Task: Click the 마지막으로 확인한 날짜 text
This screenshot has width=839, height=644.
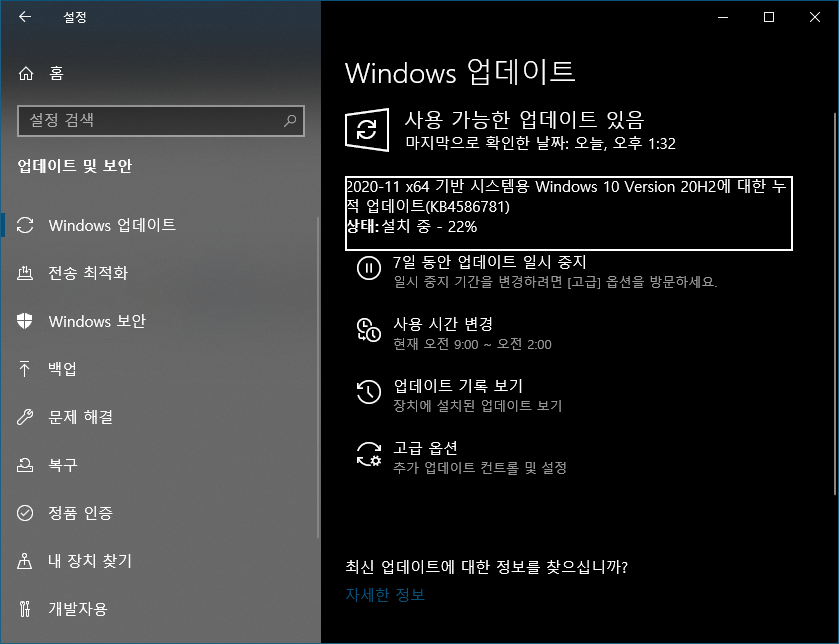Action: (x=540, y=143)
